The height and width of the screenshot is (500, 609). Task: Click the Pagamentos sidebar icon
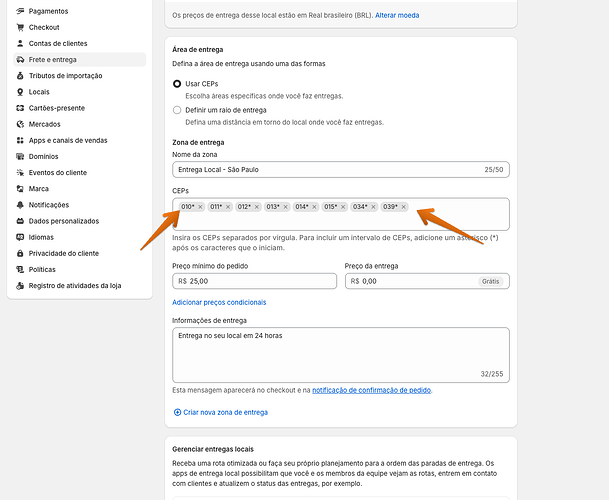click(x=19, y=11)
